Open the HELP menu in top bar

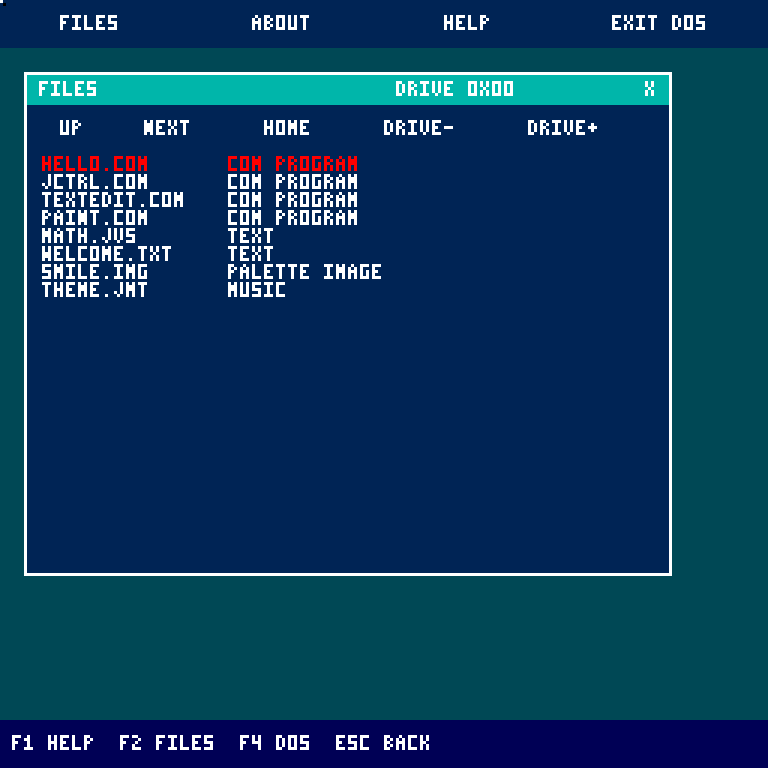point(466,23)
